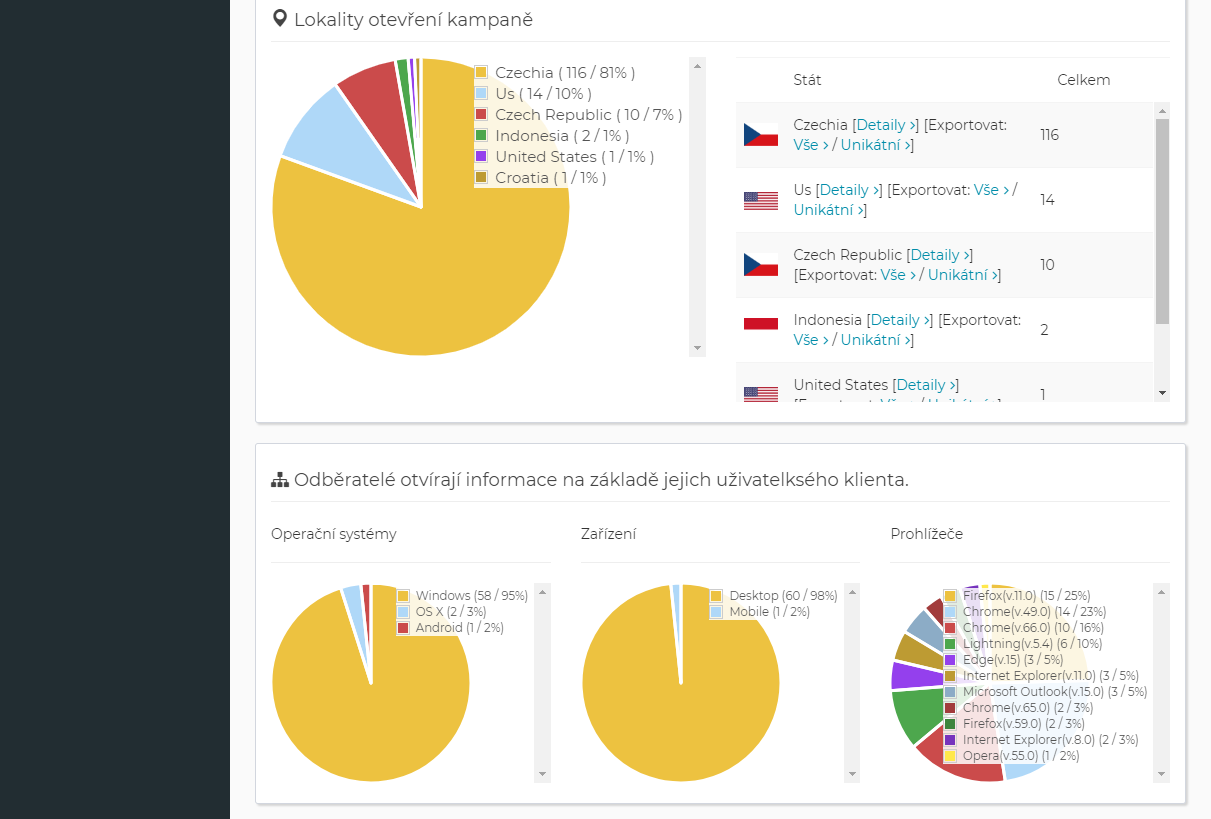The height and width of the screenshot is (819, 1211).
Task: Click the sitemap icon beside Odběratelé heading
Action: 280,480
